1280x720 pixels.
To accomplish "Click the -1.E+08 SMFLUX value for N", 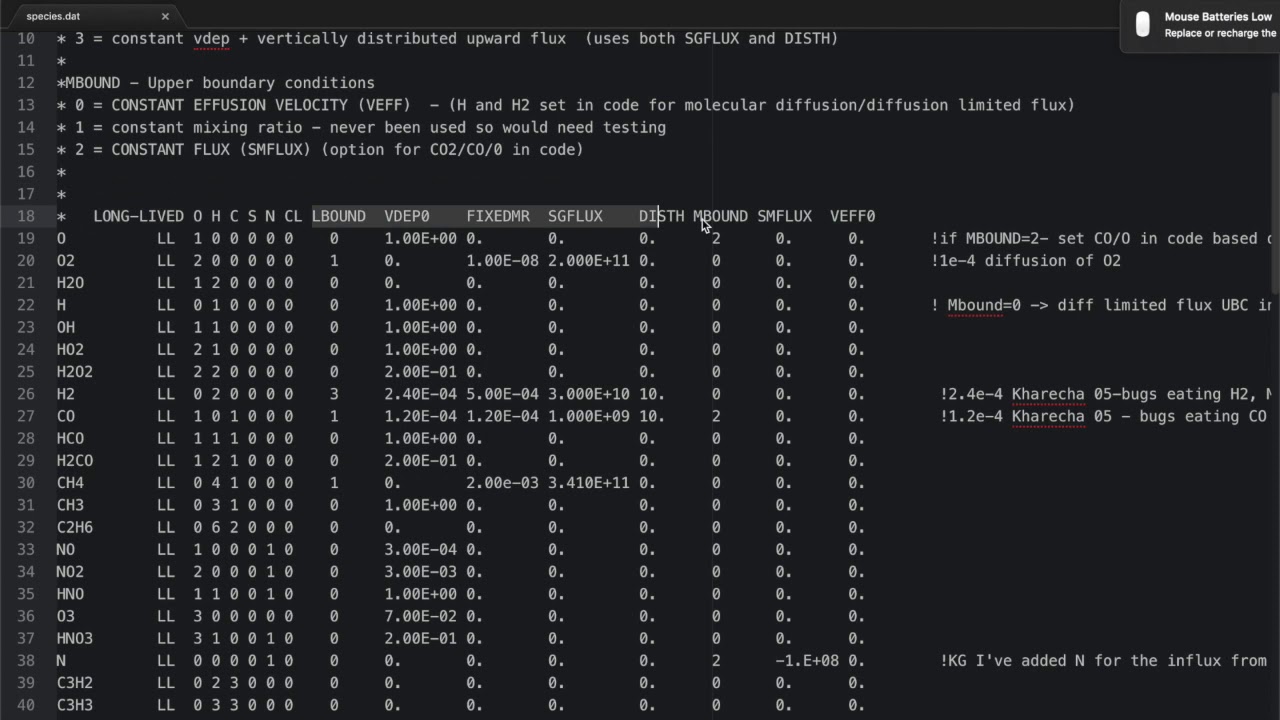I will pyautogui.click(x=807, y=661).
